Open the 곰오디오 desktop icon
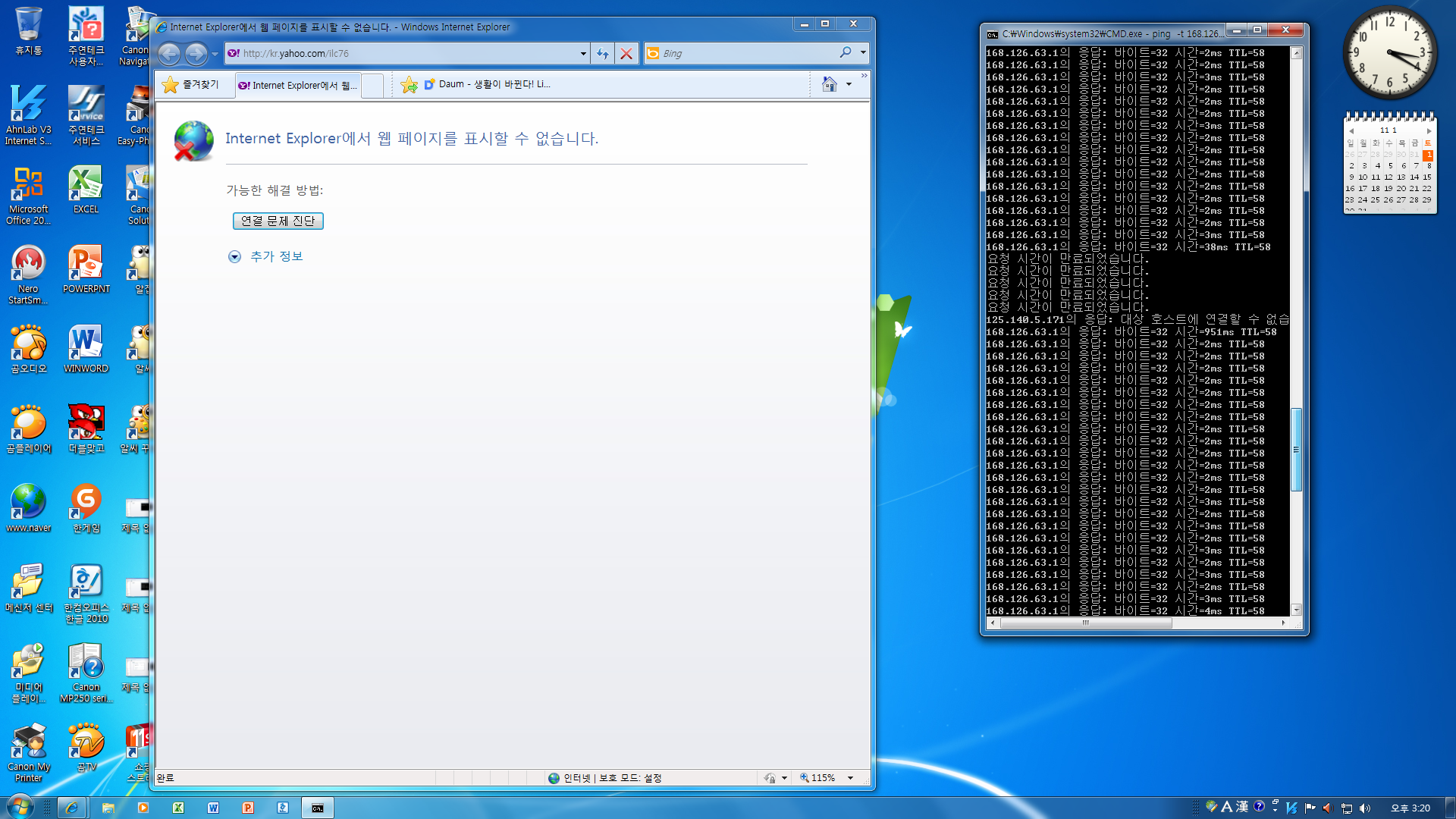Viewport: 1456px width, 819px height. coord(29,350)
